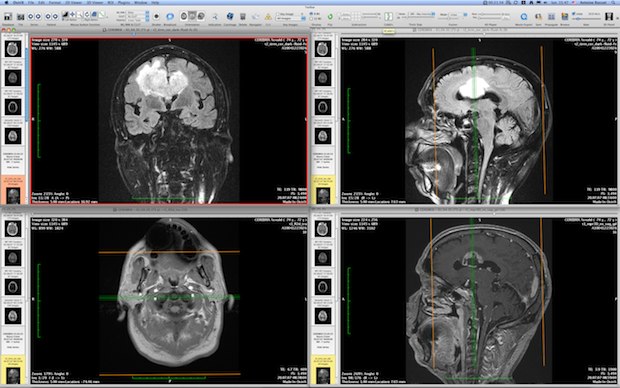Click the Bloodpool blue icon
Viewport: 620px width, 388px height.
(x=170, y=16)
